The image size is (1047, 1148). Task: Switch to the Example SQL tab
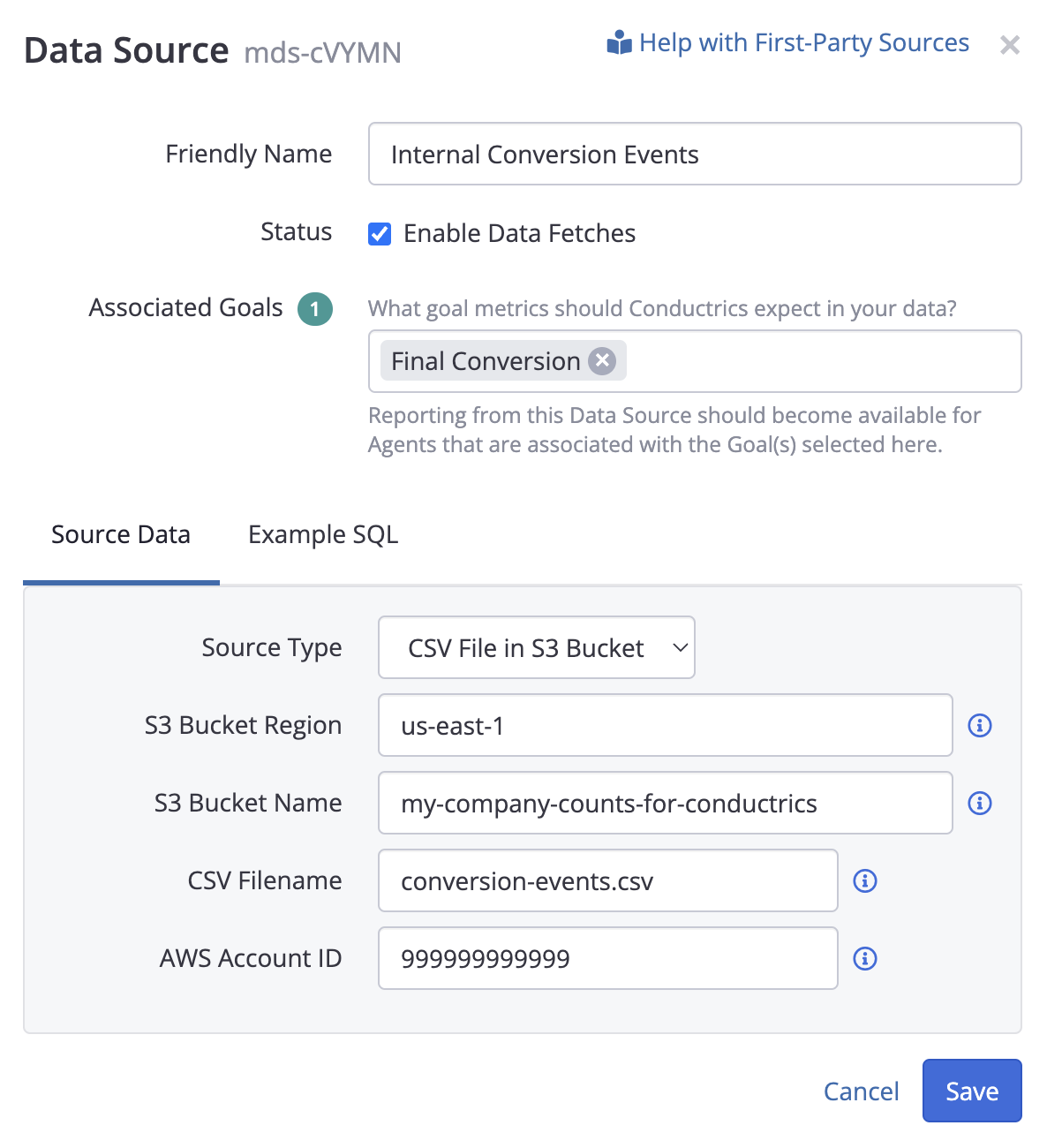click(x=323, y=535)
